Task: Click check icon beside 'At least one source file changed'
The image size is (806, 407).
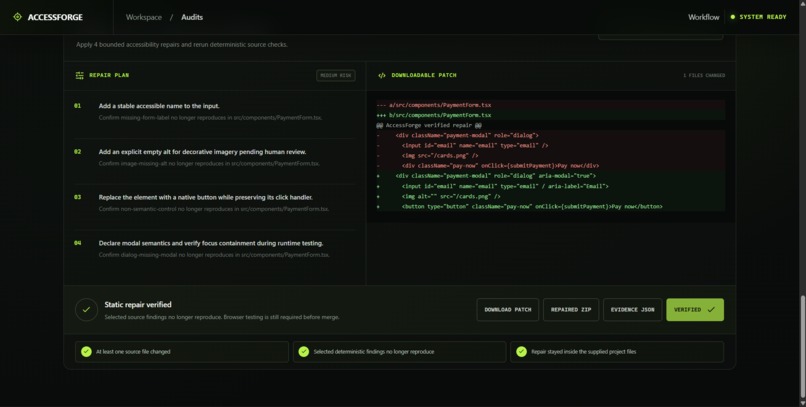Action: tap(86, 352)
